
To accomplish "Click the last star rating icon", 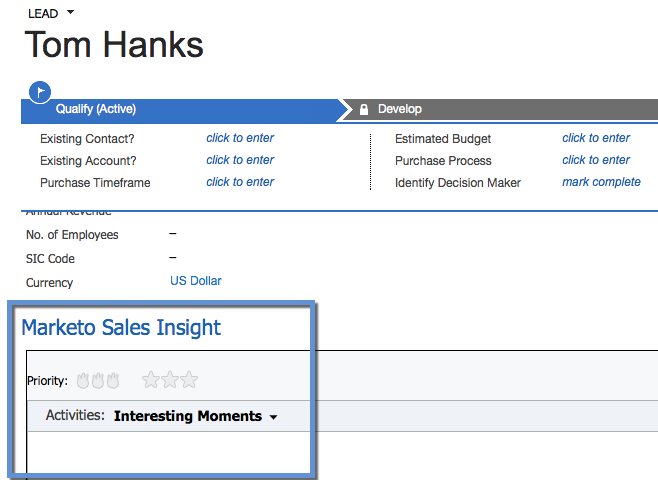I will pyautogui.click(x=189, y=380).
